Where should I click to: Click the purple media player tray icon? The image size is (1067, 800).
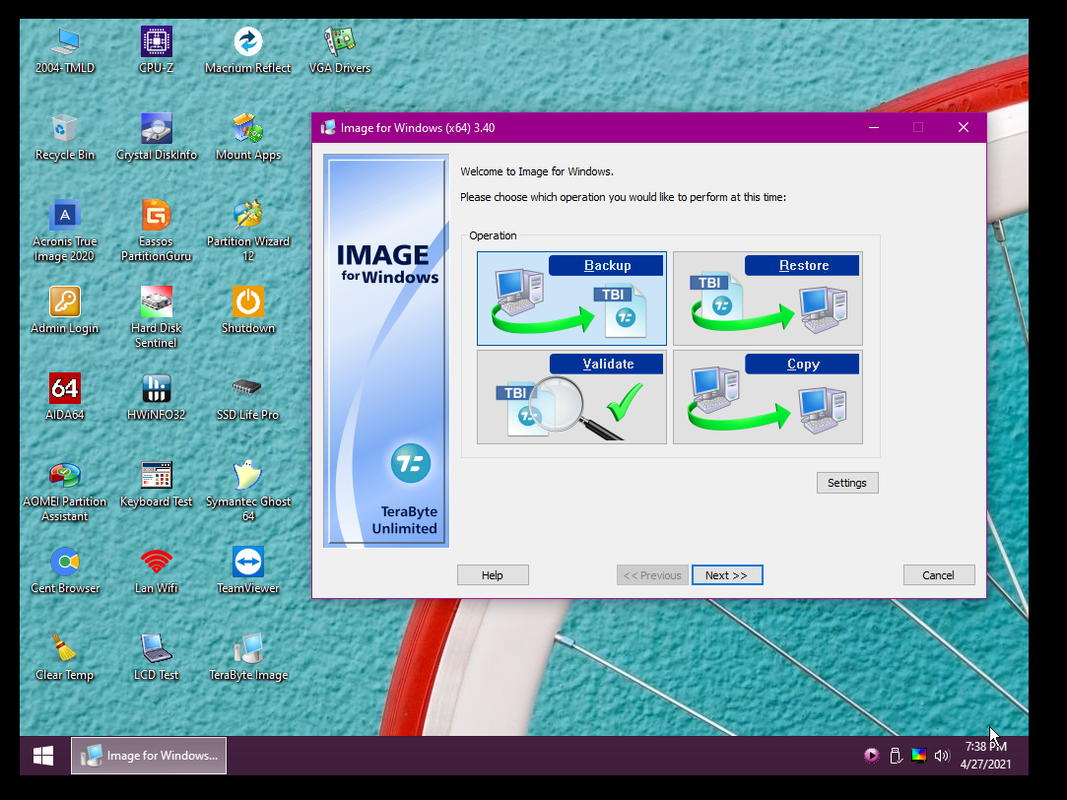tap(871, 756)
